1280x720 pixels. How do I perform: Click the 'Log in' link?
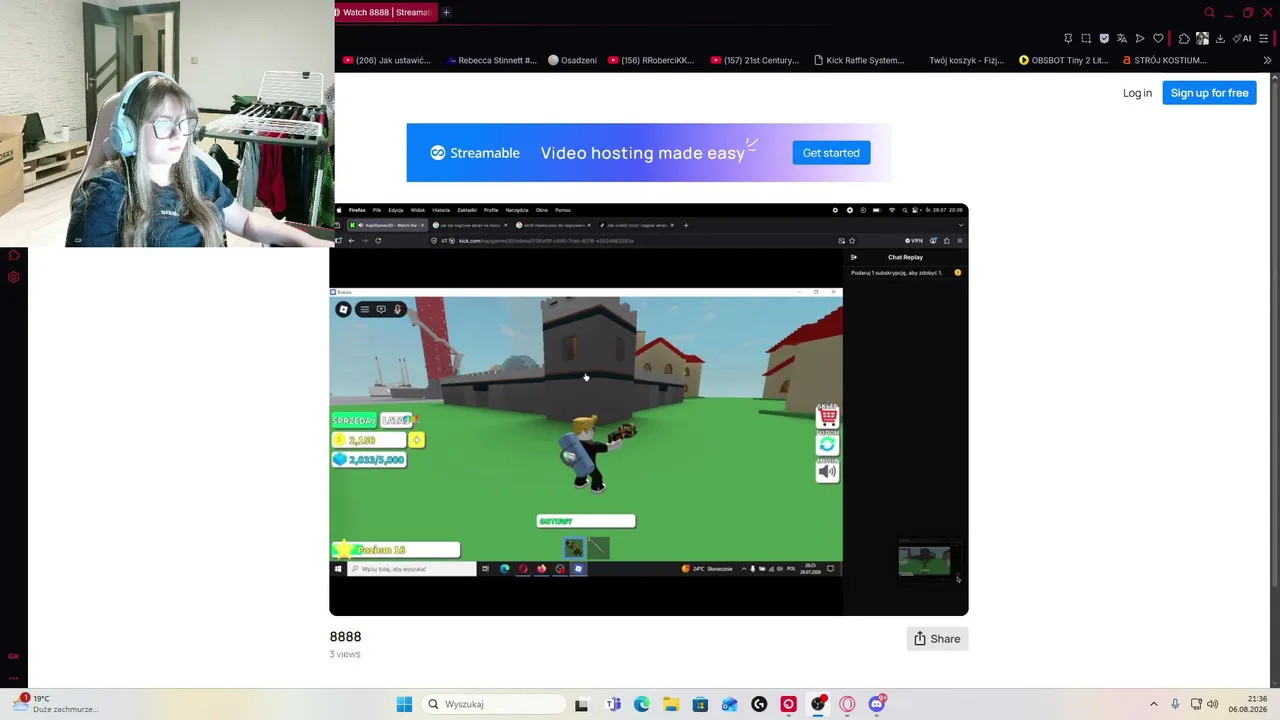(x=1137, y=93)
